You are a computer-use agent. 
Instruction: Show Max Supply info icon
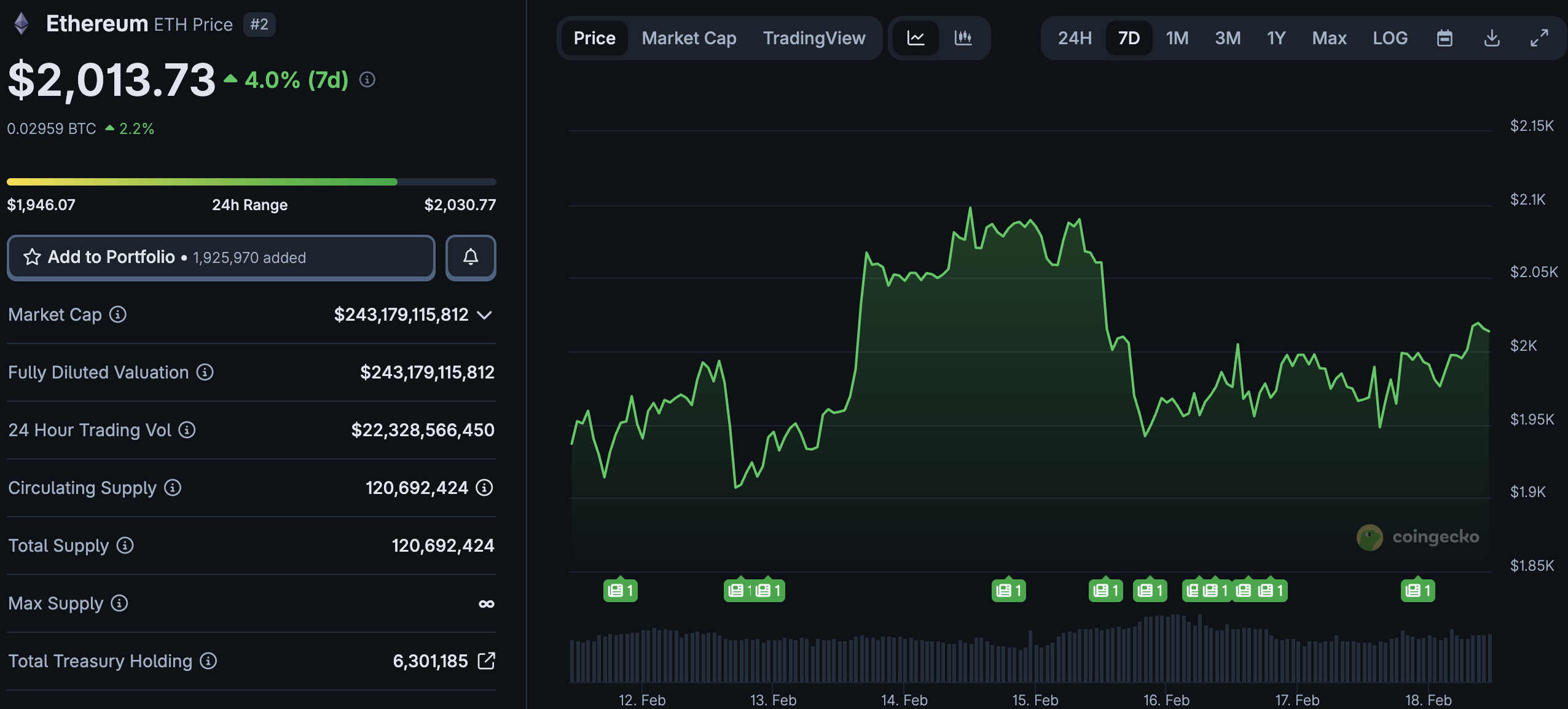coord(120,603)
